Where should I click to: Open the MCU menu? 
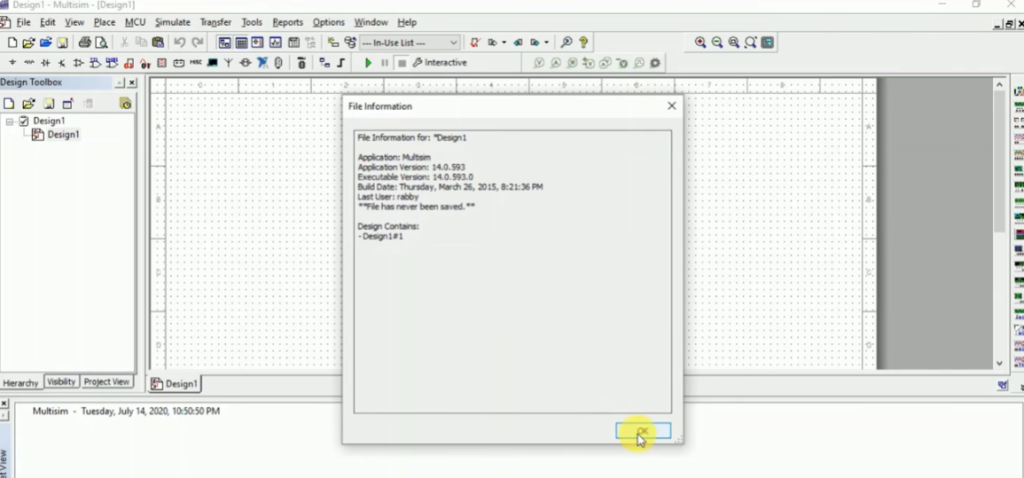coord(135,22)
